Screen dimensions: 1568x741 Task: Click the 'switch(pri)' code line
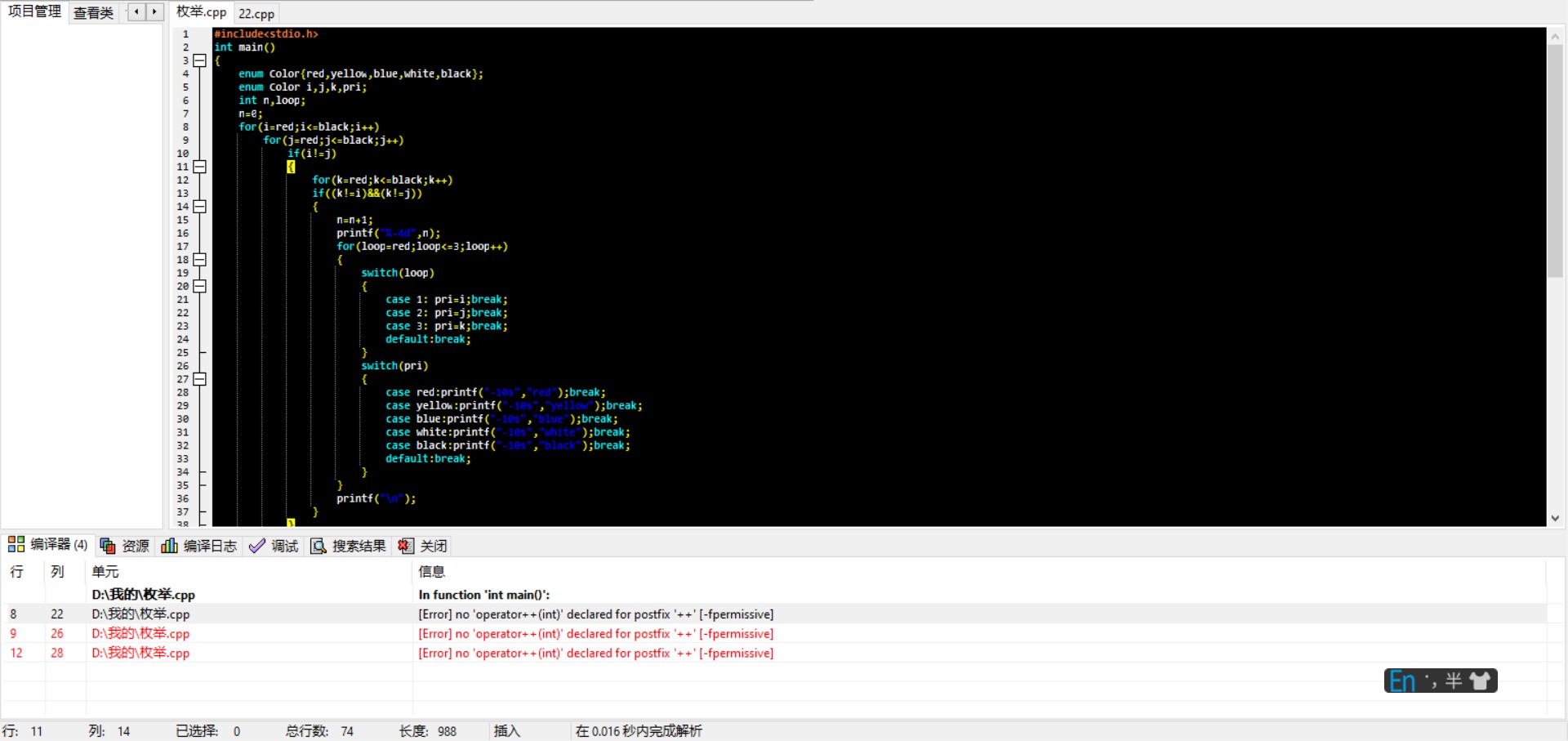tap(394, 365)
